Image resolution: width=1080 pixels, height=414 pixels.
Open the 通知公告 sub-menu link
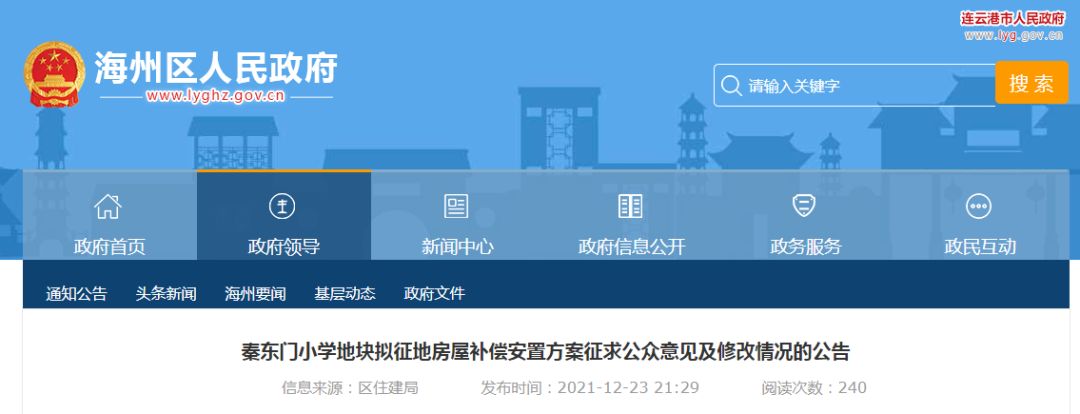click(76, 294)
